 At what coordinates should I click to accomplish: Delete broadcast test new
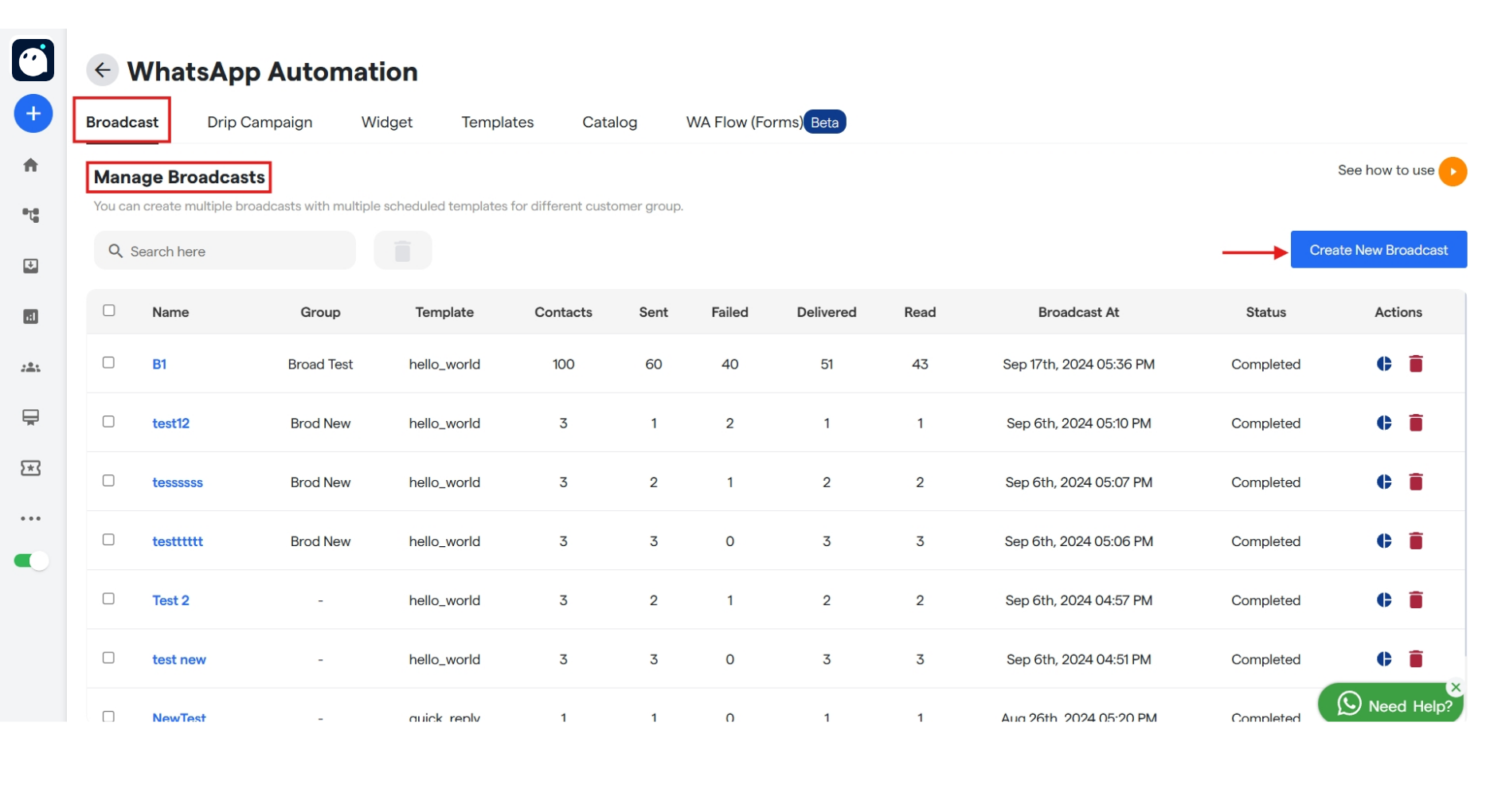pos(1415,658)
